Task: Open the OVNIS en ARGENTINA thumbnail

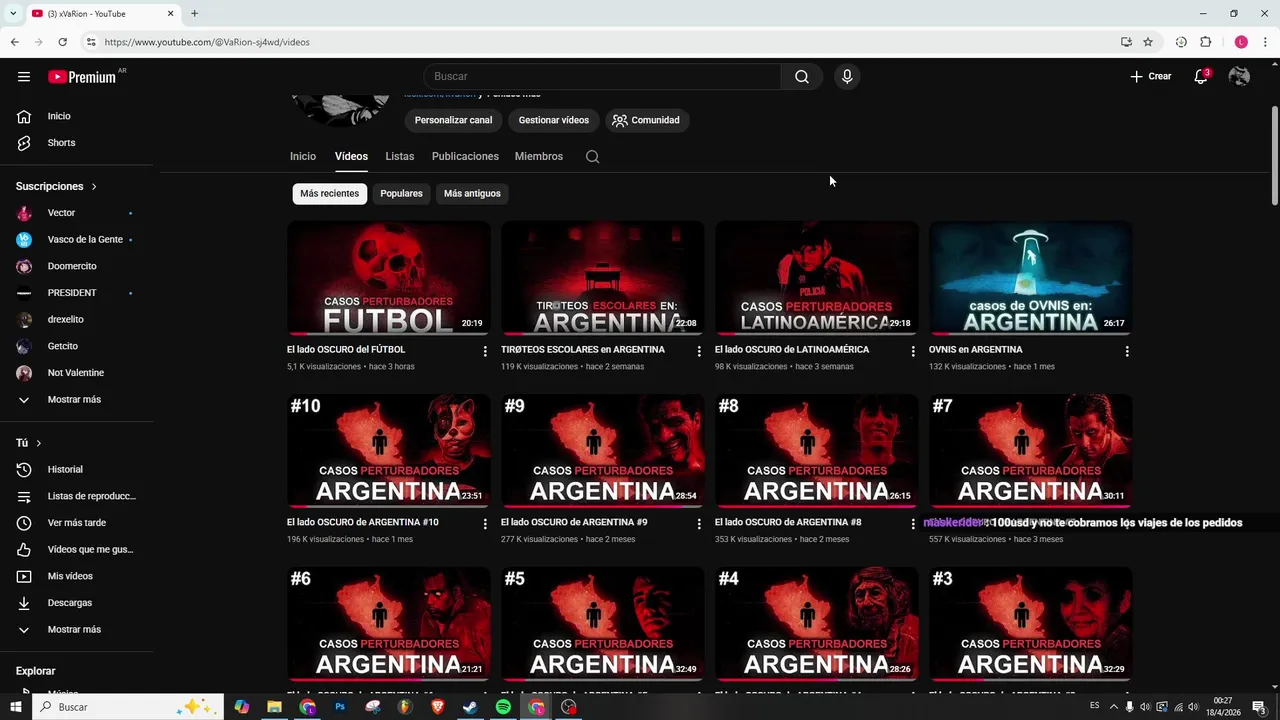Action: [x=1031, y=278]
